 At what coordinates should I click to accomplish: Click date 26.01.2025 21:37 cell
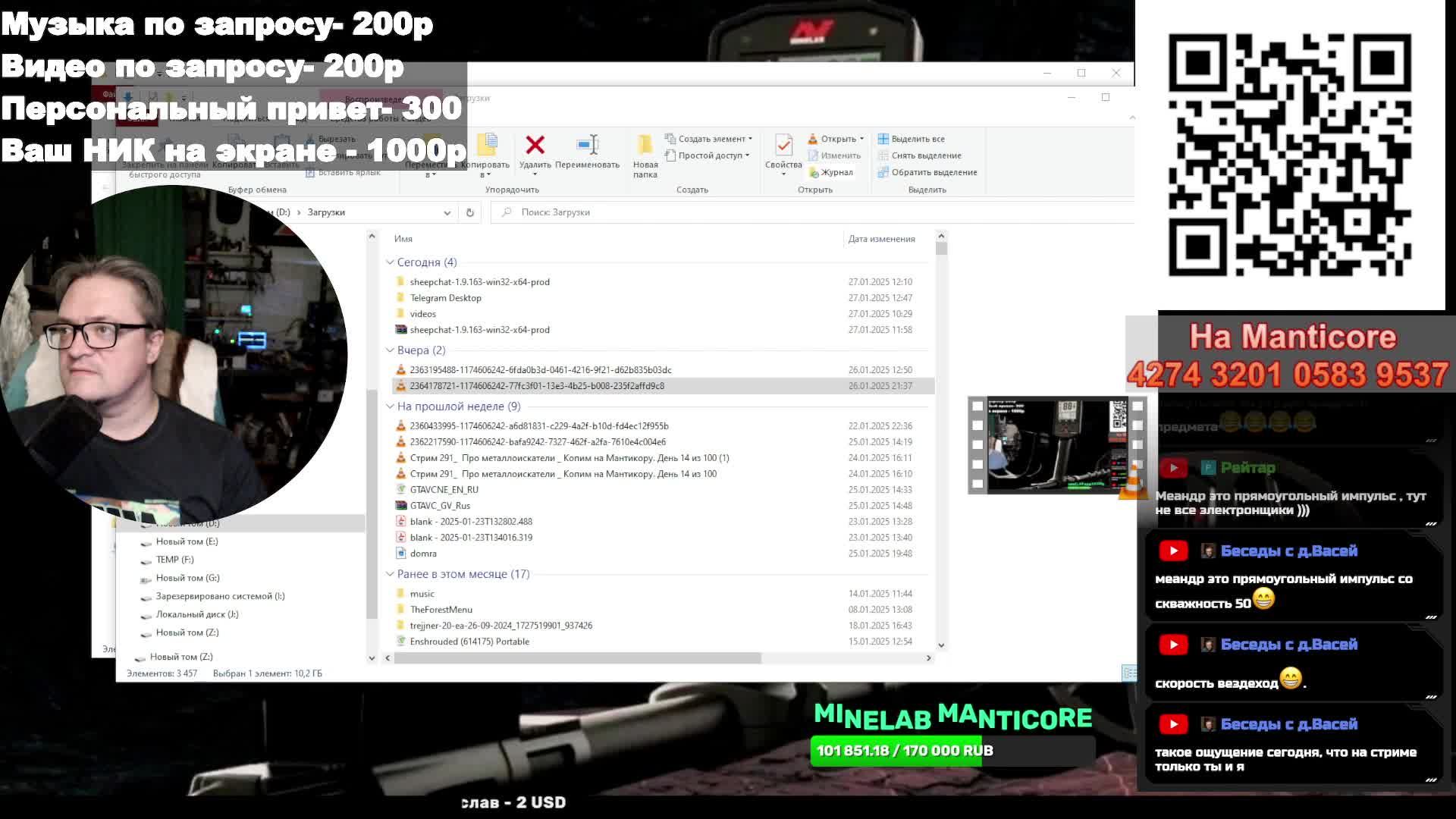pos(880,386)
